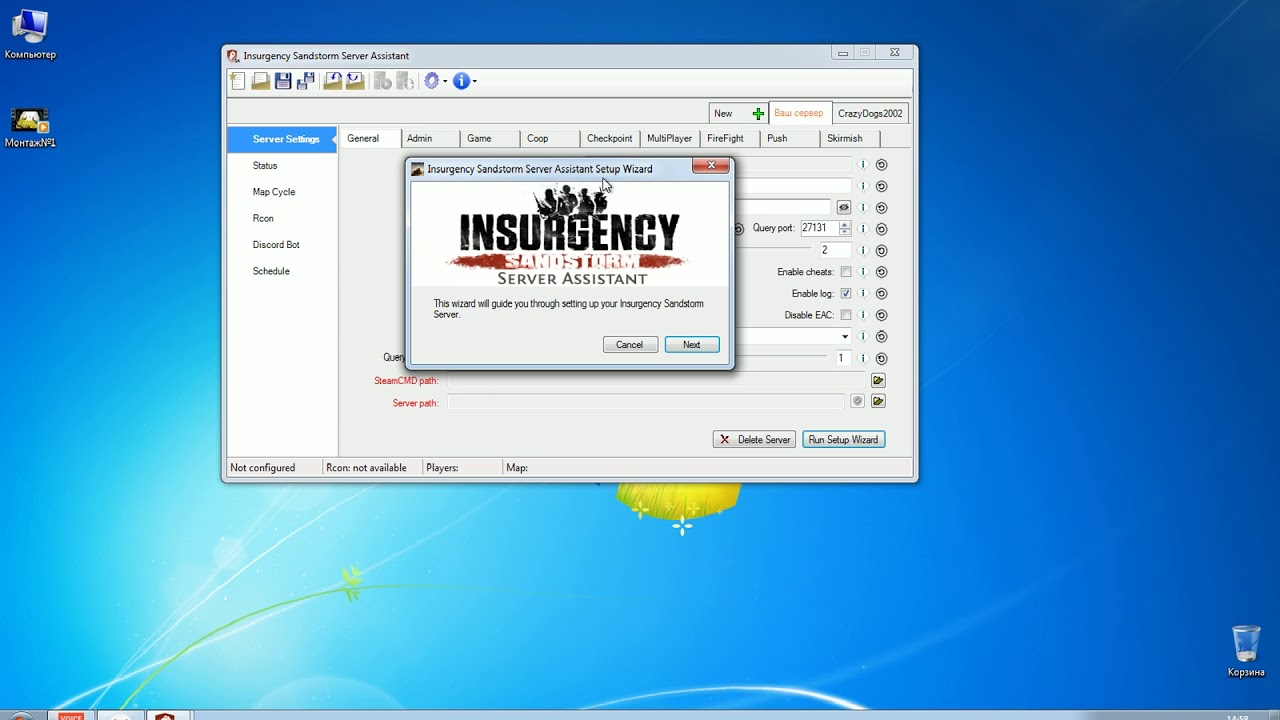
Task: Open the gear toolbar dropdown arrow
Action: point(445,82)
